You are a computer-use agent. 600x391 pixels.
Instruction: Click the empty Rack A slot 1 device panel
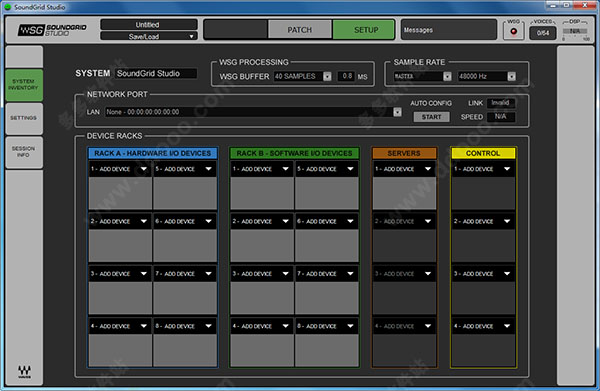[x=120, y=192]
